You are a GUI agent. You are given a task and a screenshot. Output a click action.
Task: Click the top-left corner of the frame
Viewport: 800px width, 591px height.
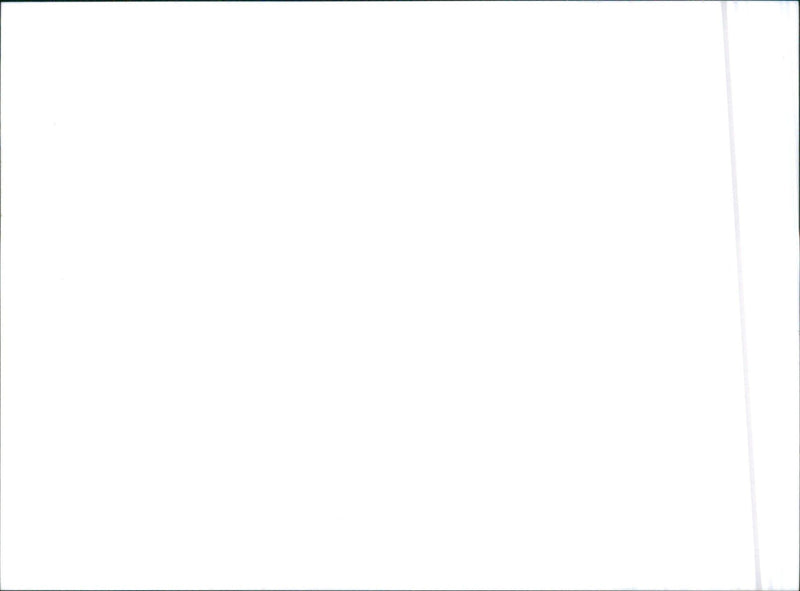coord(1,1)
